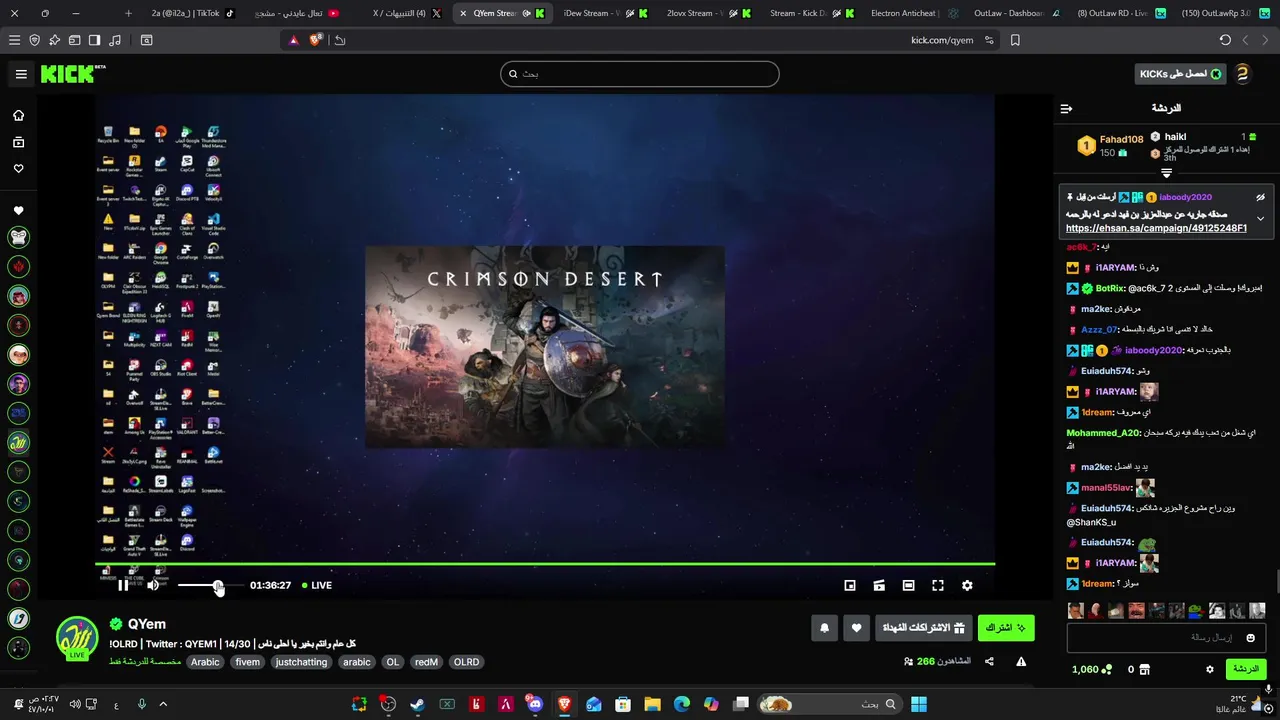Mute the stream volume speaker icon
1280x720 pixels.
pos(153,586)
